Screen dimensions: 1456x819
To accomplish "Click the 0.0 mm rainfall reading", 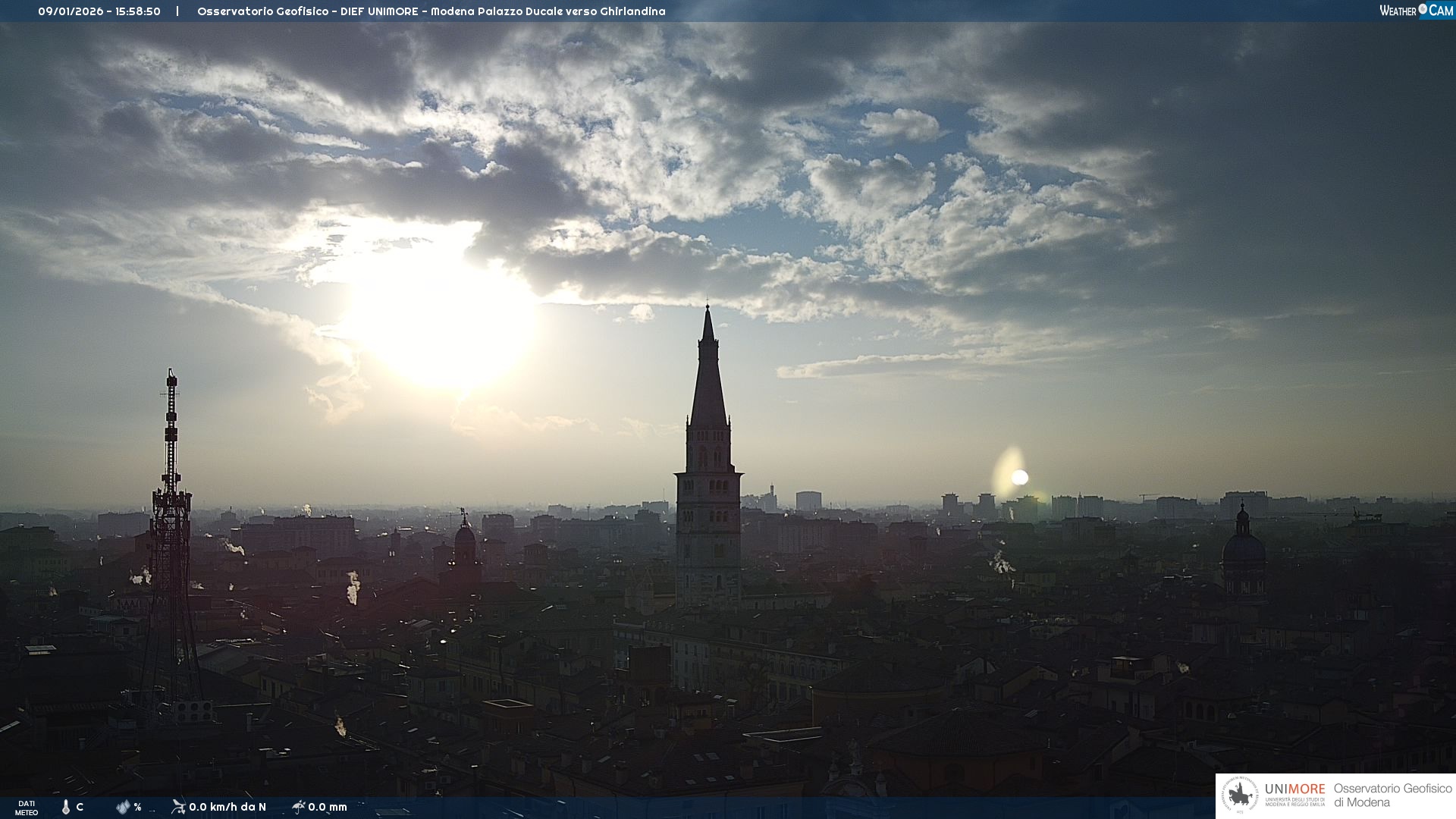I will click(328, 807).
